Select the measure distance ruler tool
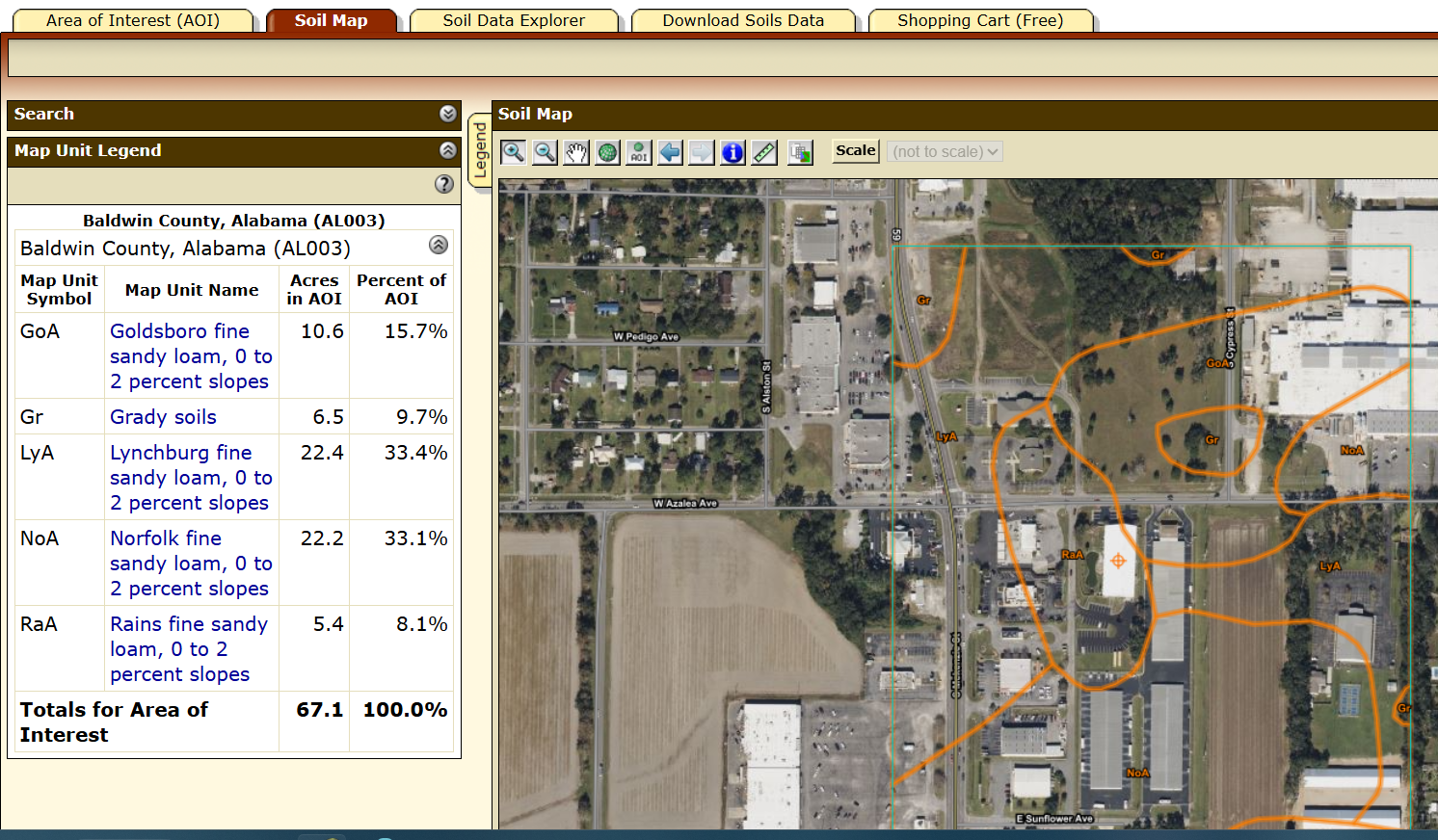The height and width of the screenshot is (840, 1438). 764,152
